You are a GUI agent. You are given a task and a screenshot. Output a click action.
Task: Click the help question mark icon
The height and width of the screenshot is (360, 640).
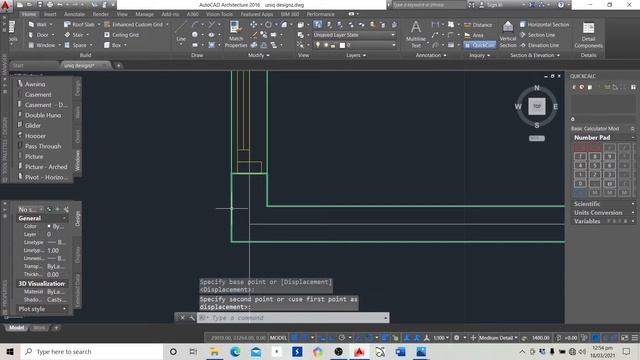tap(561, 5)
